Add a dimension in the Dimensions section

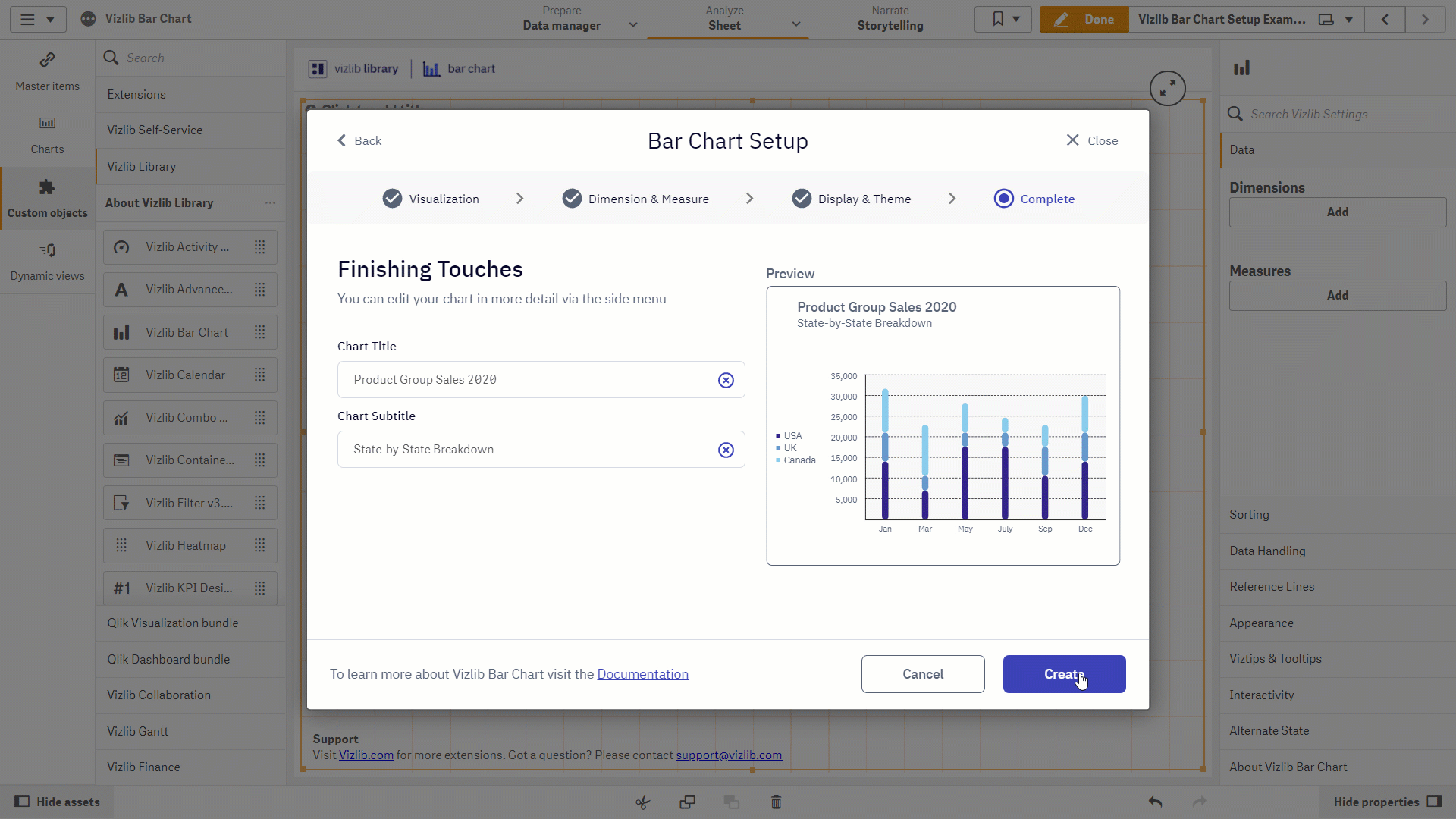click(x=1338, y=212)
